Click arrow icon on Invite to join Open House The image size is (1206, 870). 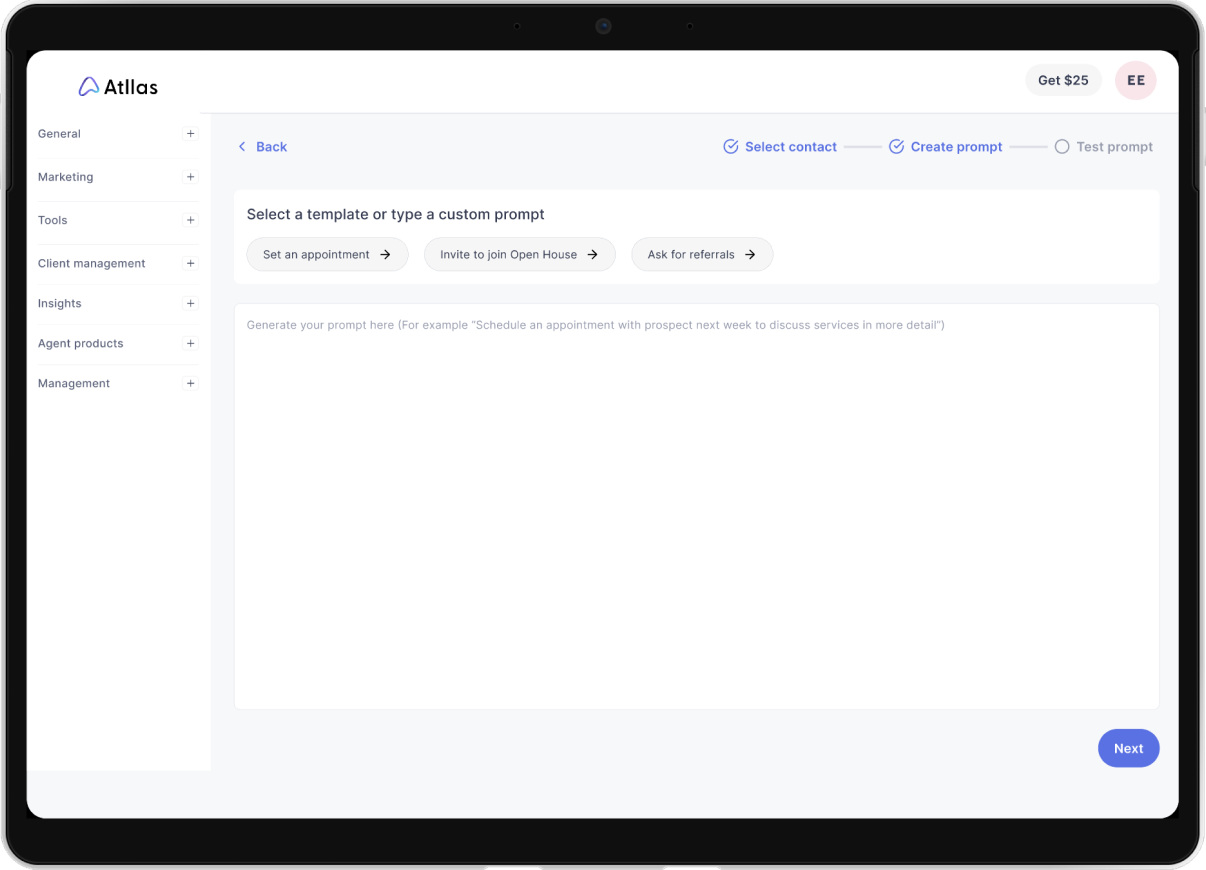592,255
